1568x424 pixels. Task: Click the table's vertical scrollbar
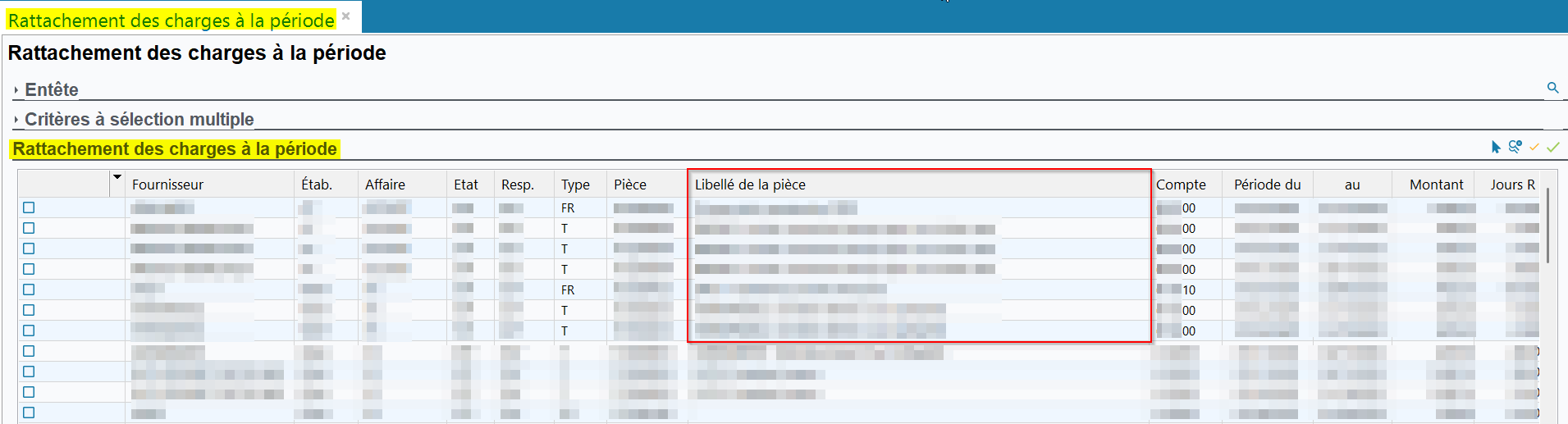(x=1547, y=226)
